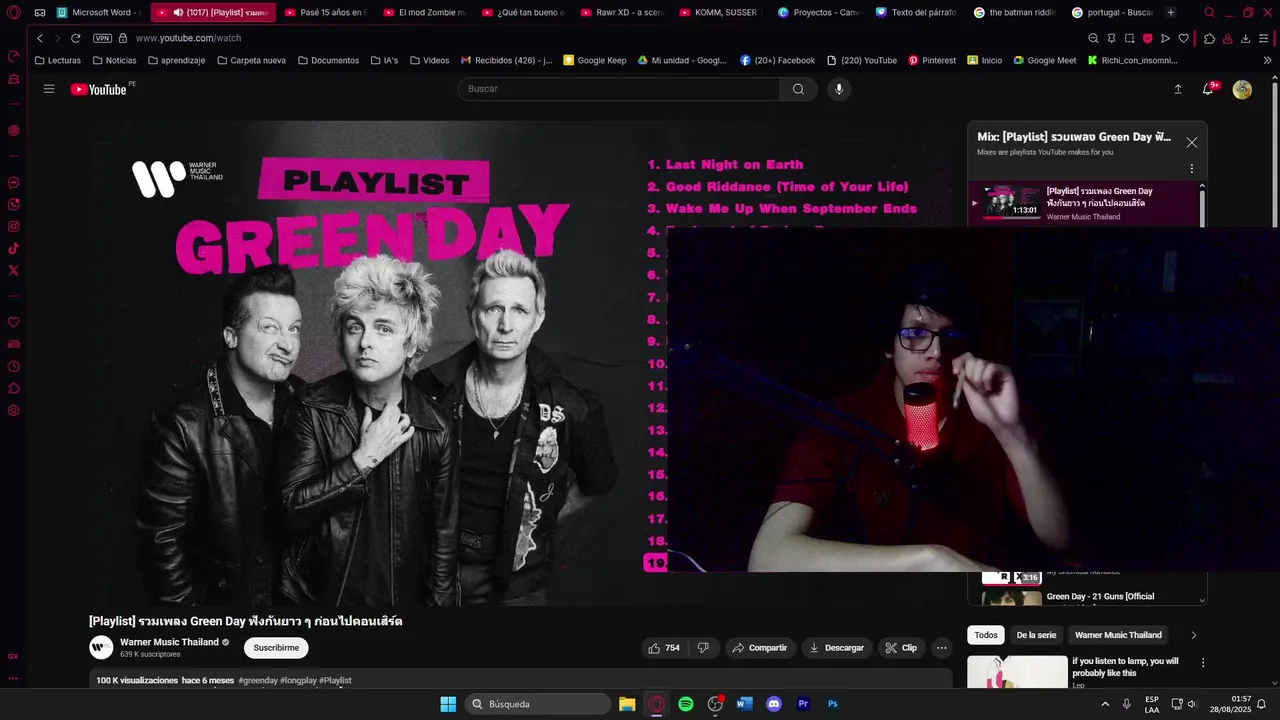The image size is (1280, 720).
Task: Open X (Twitter) in the Opera sidebar
Action: tap(14, 271)
